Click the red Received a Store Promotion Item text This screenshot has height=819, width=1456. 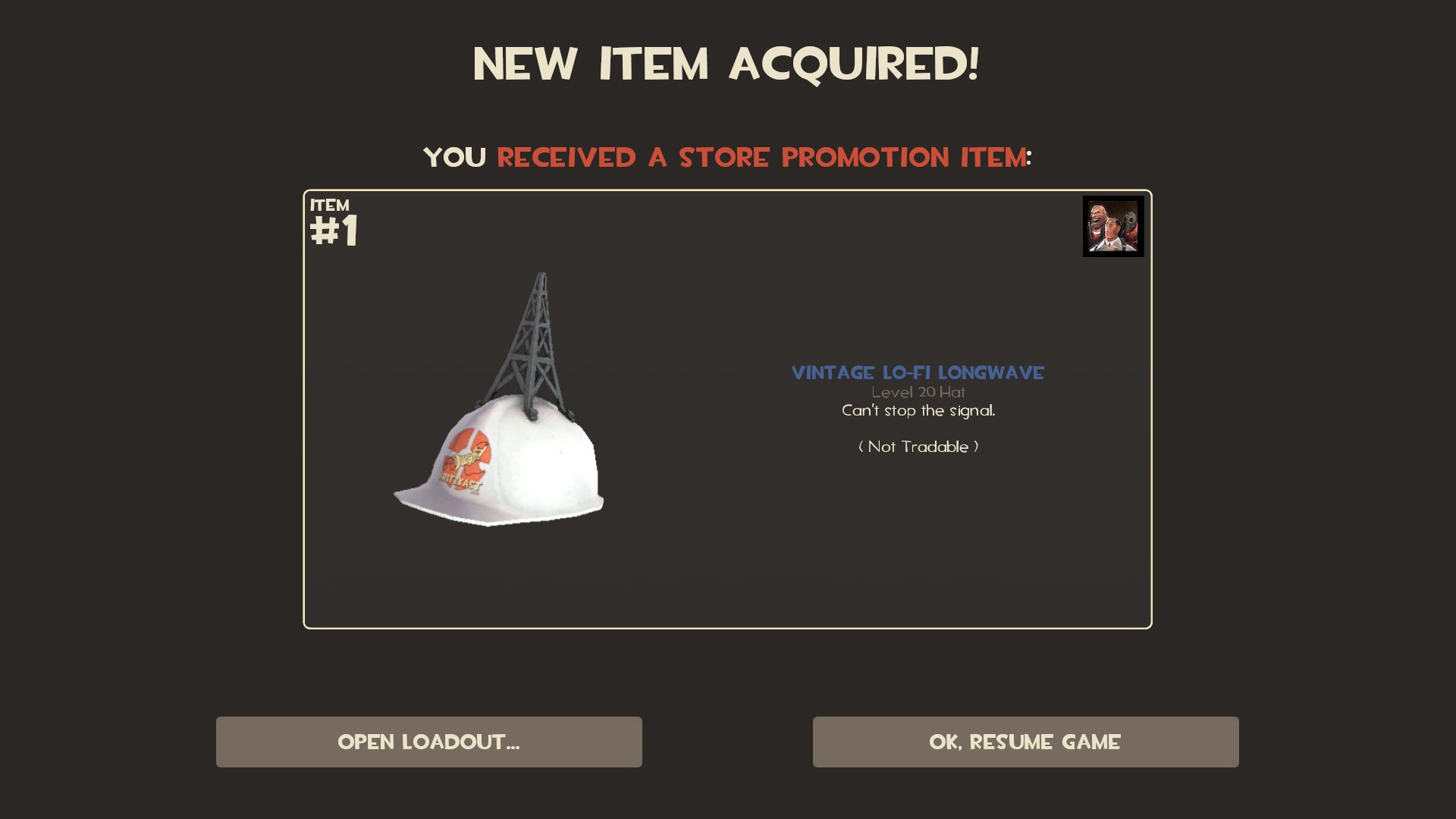click(x=761, y=157)
